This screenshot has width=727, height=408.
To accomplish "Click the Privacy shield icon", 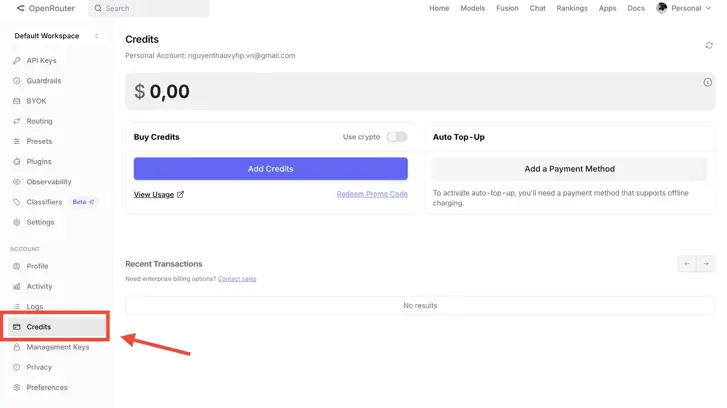I will tap(17, 367).
